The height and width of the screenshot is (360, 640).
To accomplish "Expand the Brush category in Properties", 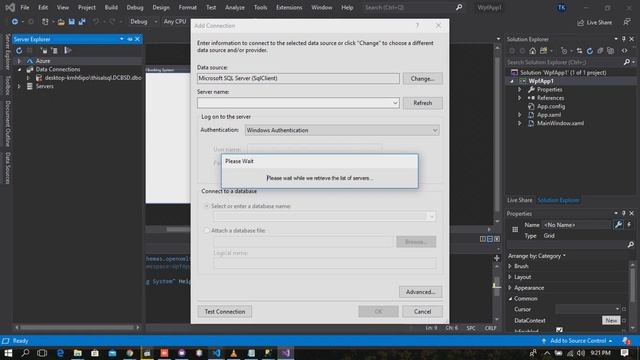I will tap(510, 266).
